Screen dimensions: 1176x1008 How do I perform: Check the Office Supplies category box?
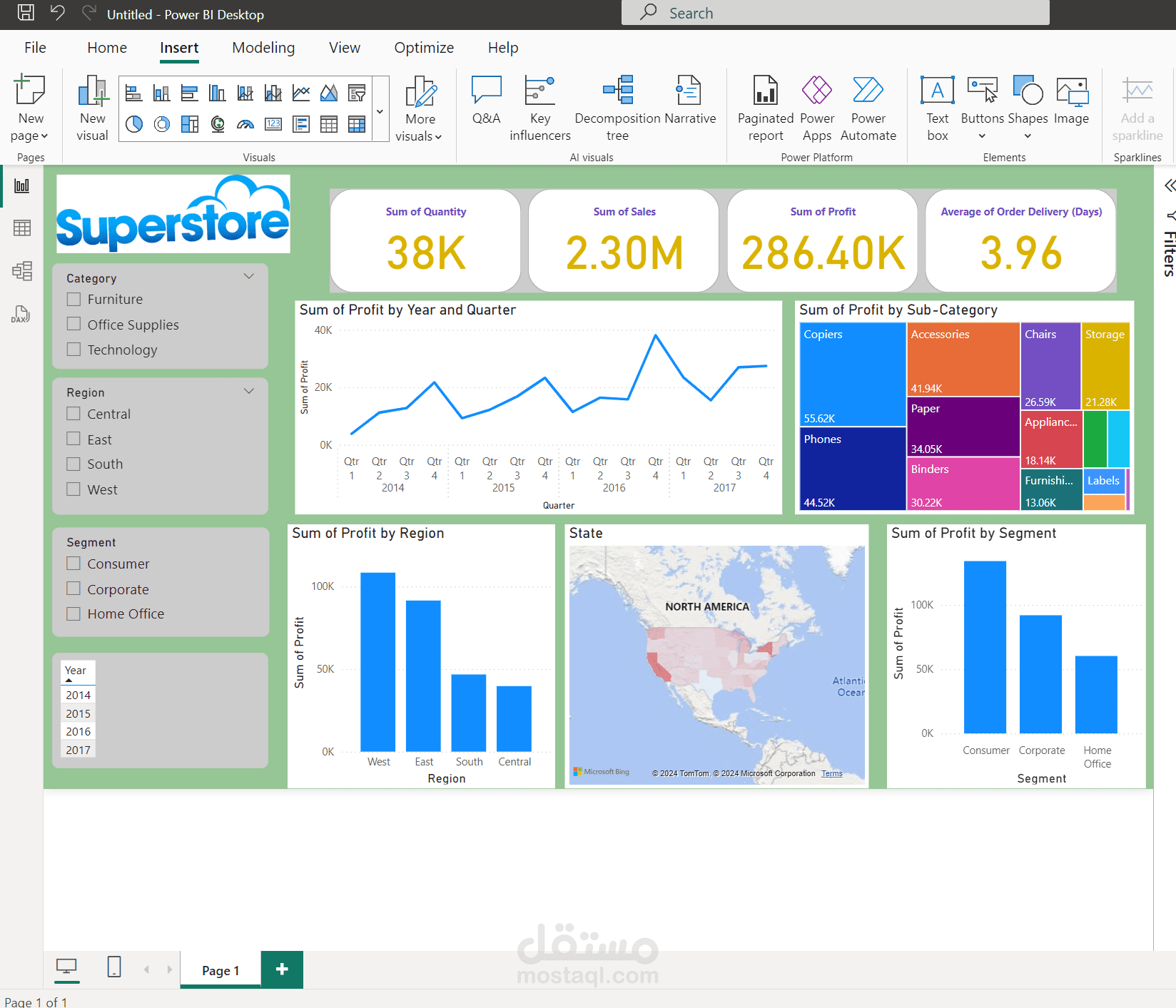(73, 324)
